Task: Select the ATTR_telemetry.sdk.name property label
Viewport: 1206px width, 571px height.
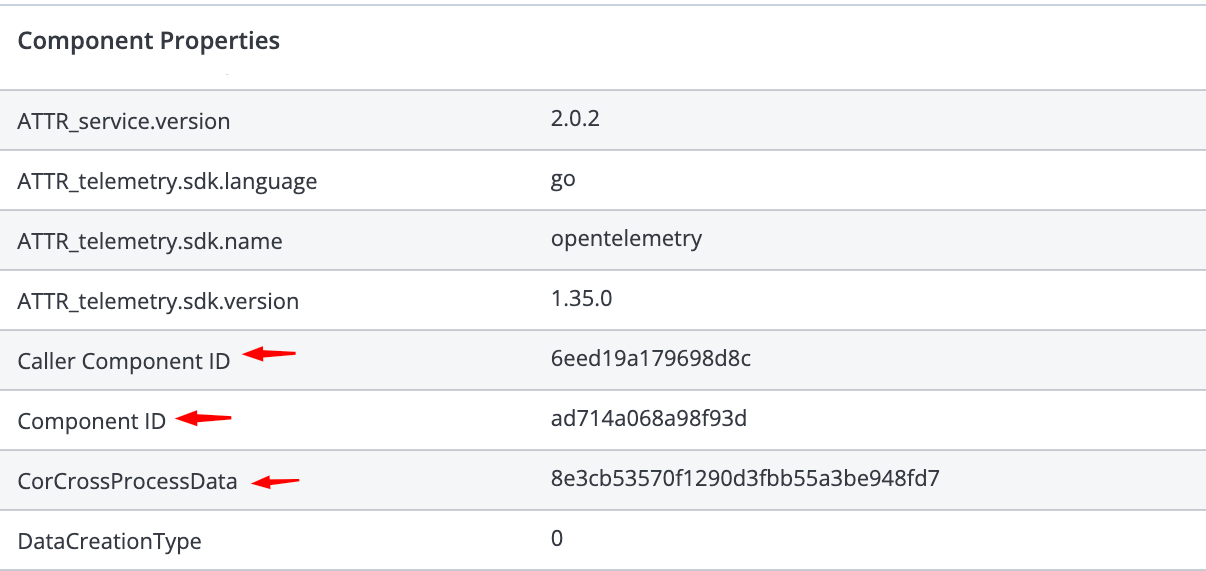Action: coord(150,242)
